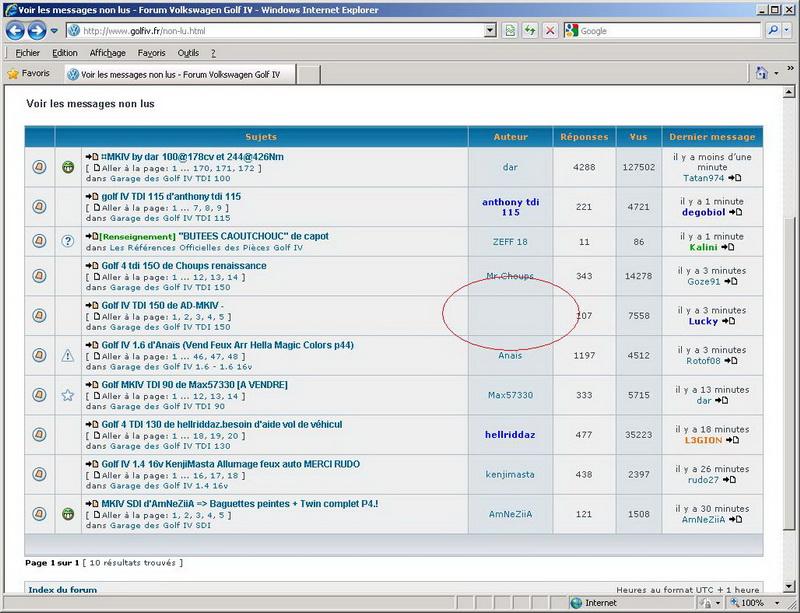The width and height of the screenshot is (800, 613).
Task: Select the Forum Volkswagen Golf IV tab
Action: [181, 75]
